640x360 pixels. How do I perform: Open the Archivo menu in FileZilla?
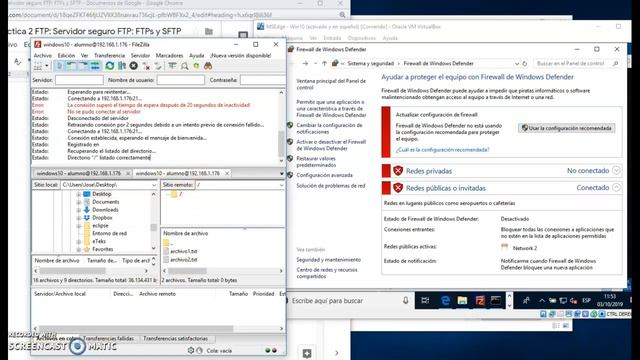42,56
